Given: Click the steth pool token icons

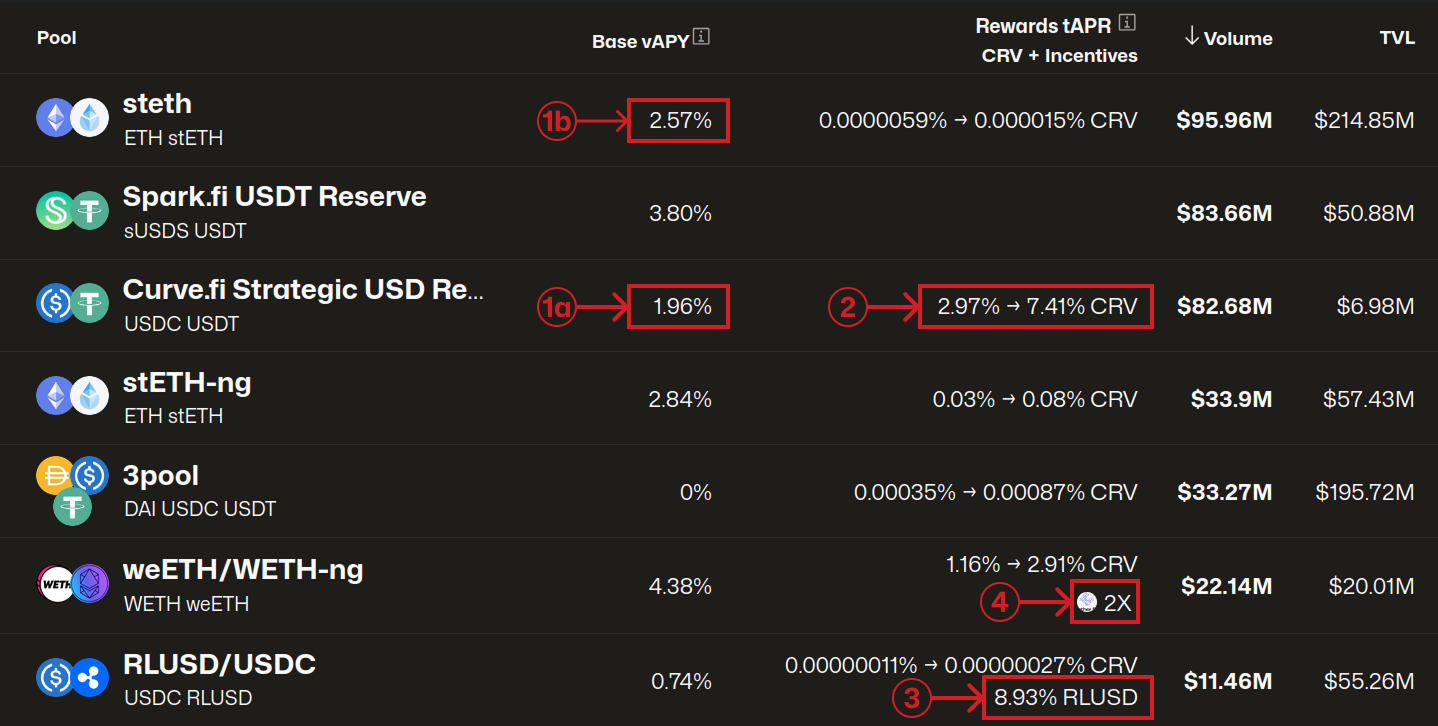Looking at the screenshot, I should 72,119.
